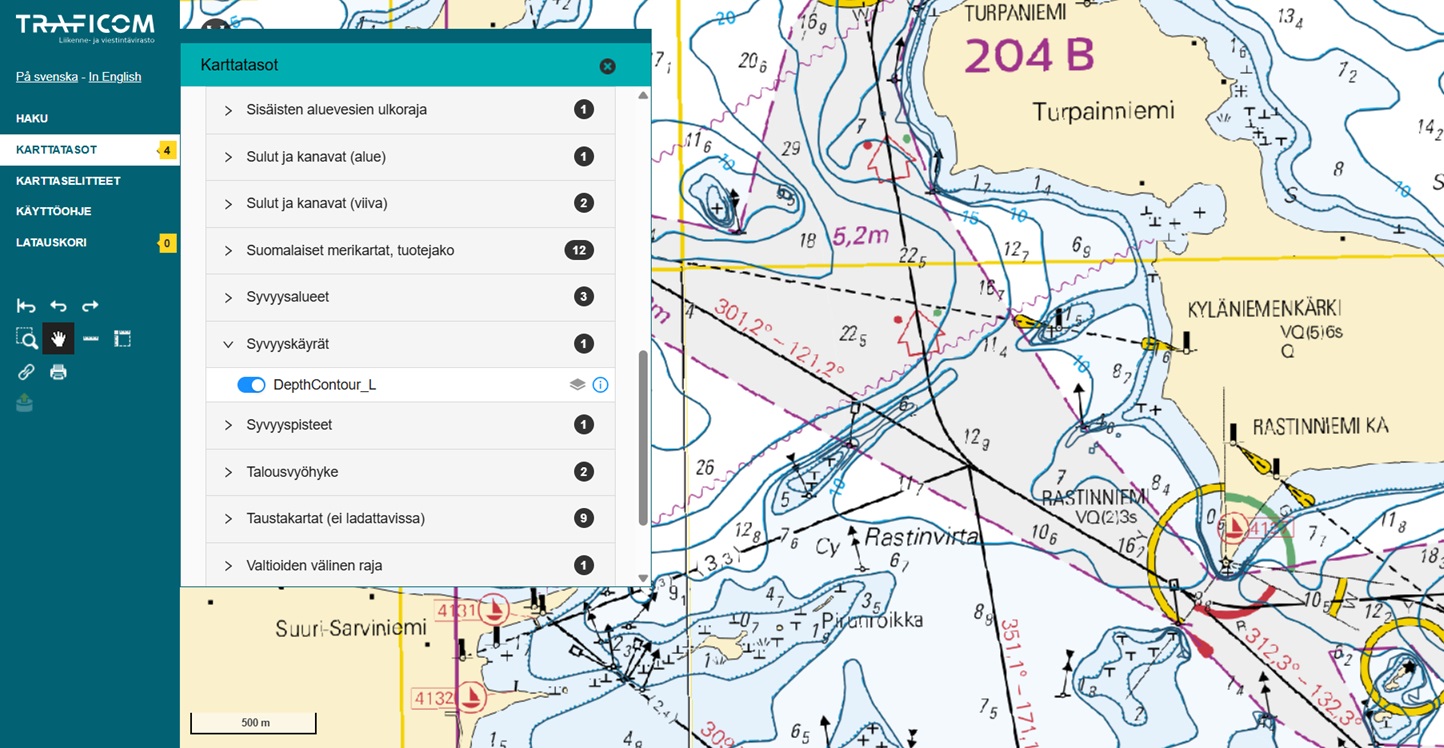Toggle off the DepthContour_L layer switch
The height and width of the screenshot is (748, 1444).
(251, 385)
